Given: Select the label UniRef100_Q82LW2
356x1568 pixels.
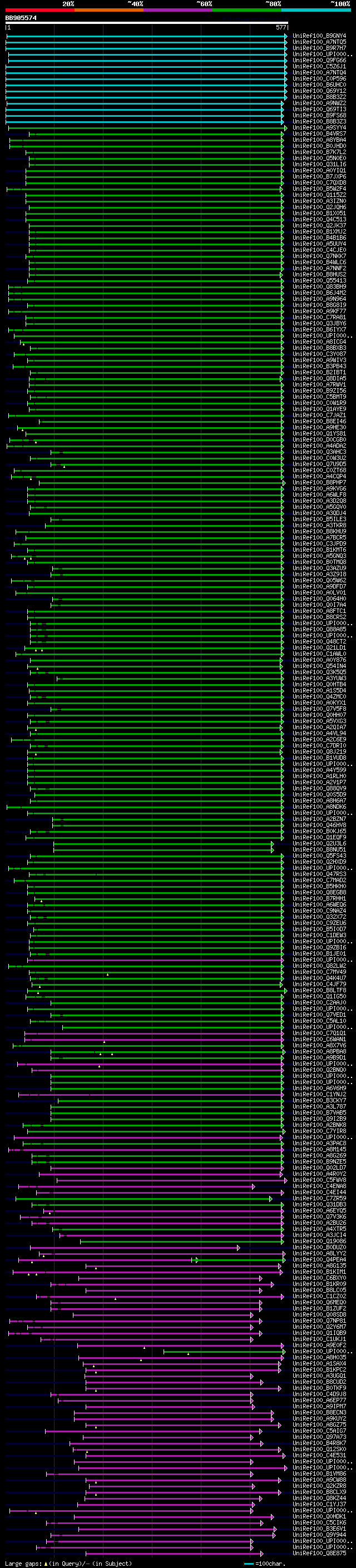Looking at the screenshot, I should (319, 966).
